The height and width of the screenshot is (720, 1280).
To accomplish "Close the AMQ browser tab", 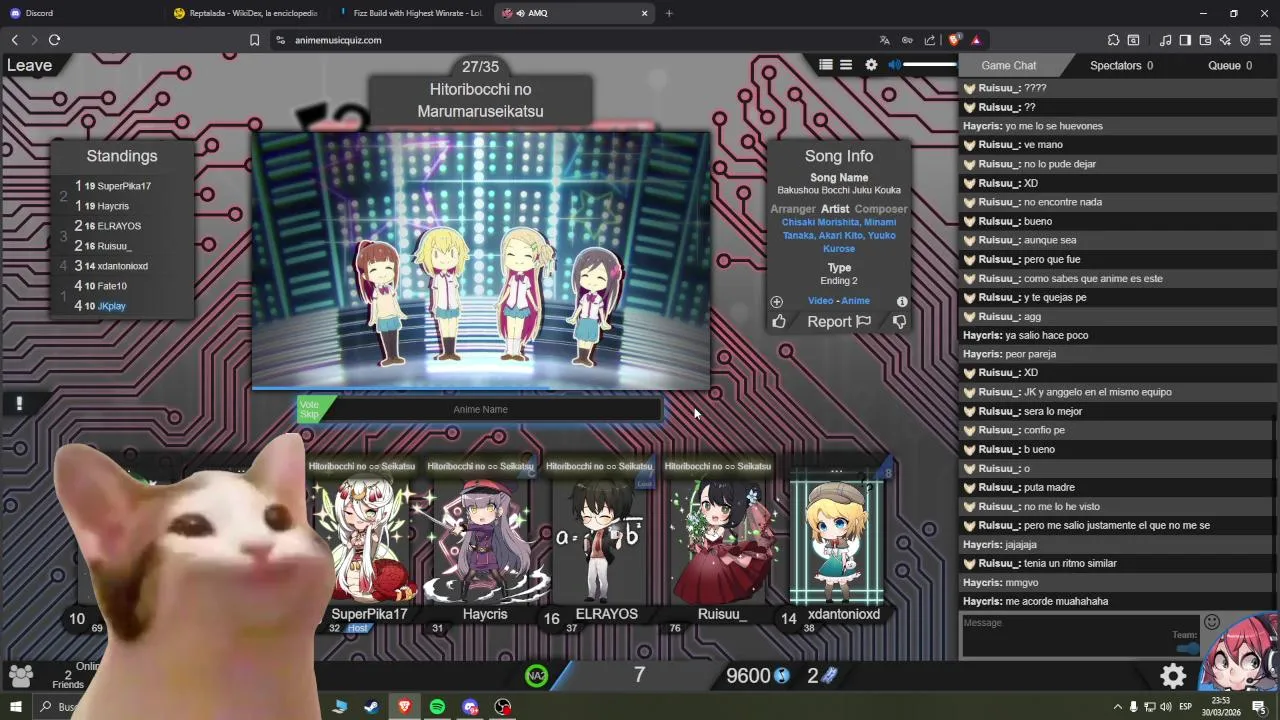I will pos(645,13).
